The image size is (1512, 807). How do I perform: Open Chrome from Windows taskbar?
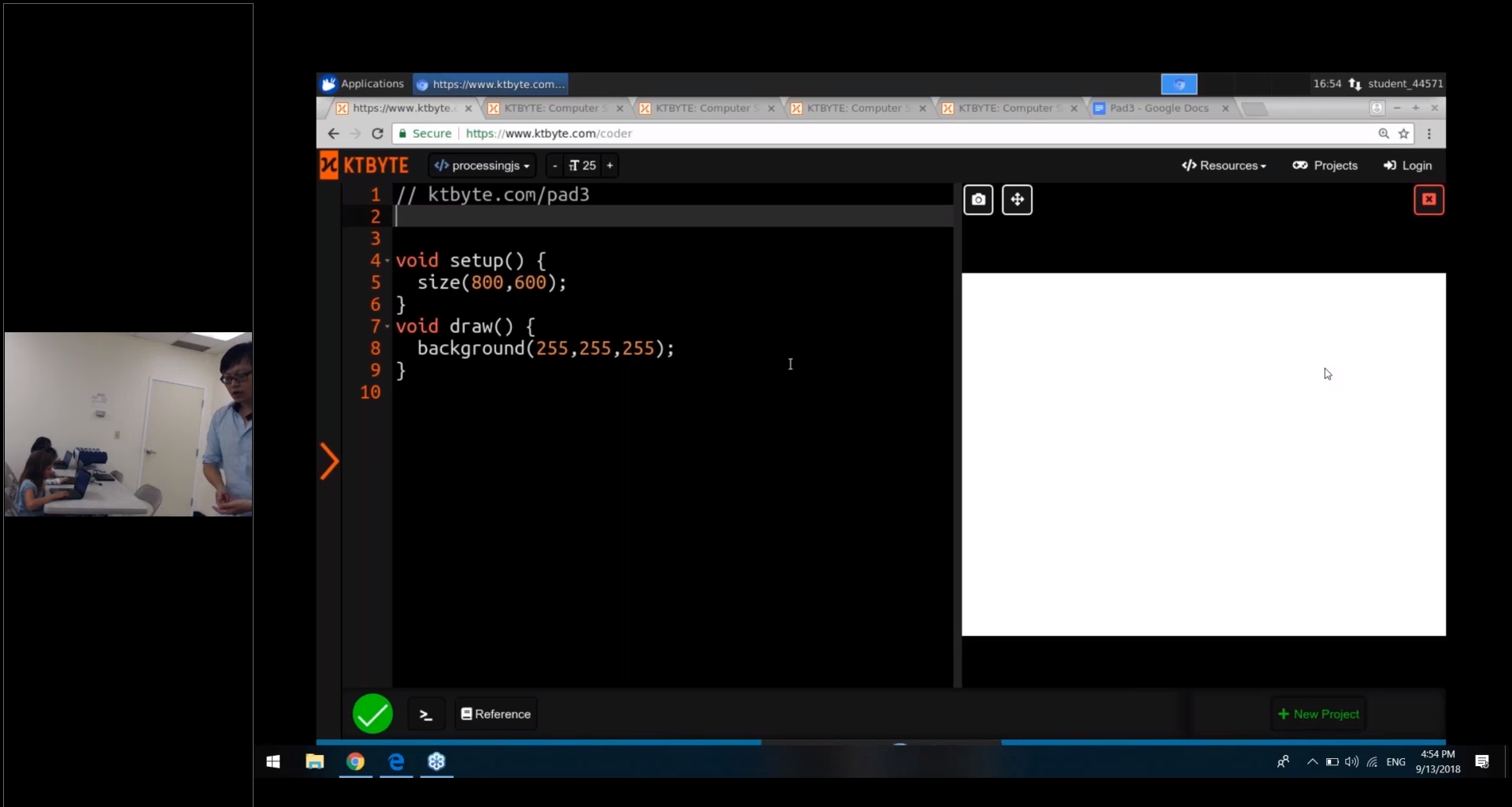pyautogui.click(x=356, y=761)
